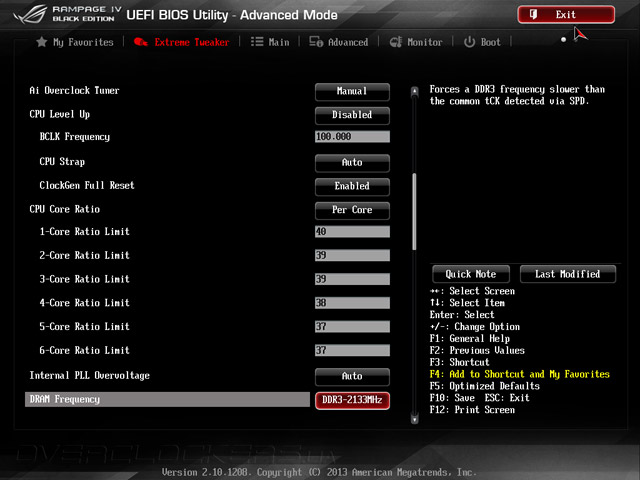Edit the 6-Core Ratio Limit field

click(352, 350)
